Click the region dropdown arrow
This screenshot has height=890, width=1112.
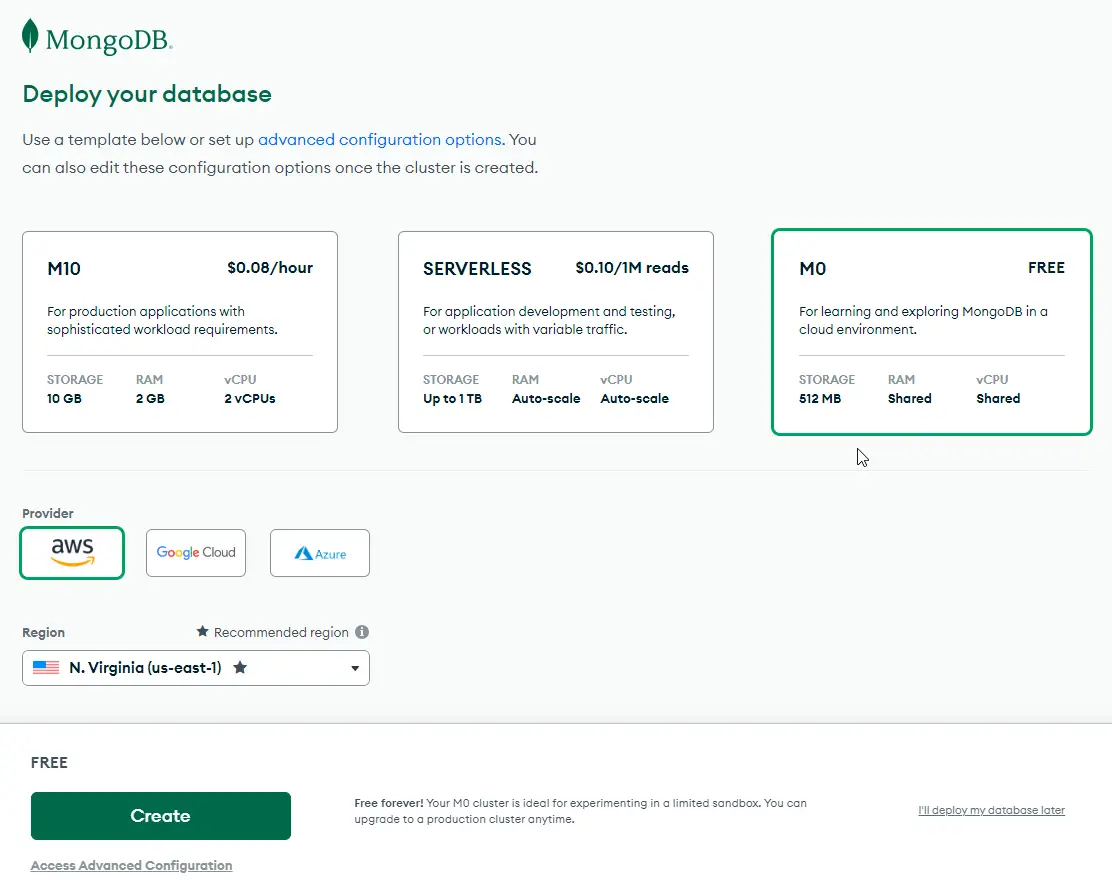[x=355, y=668]
